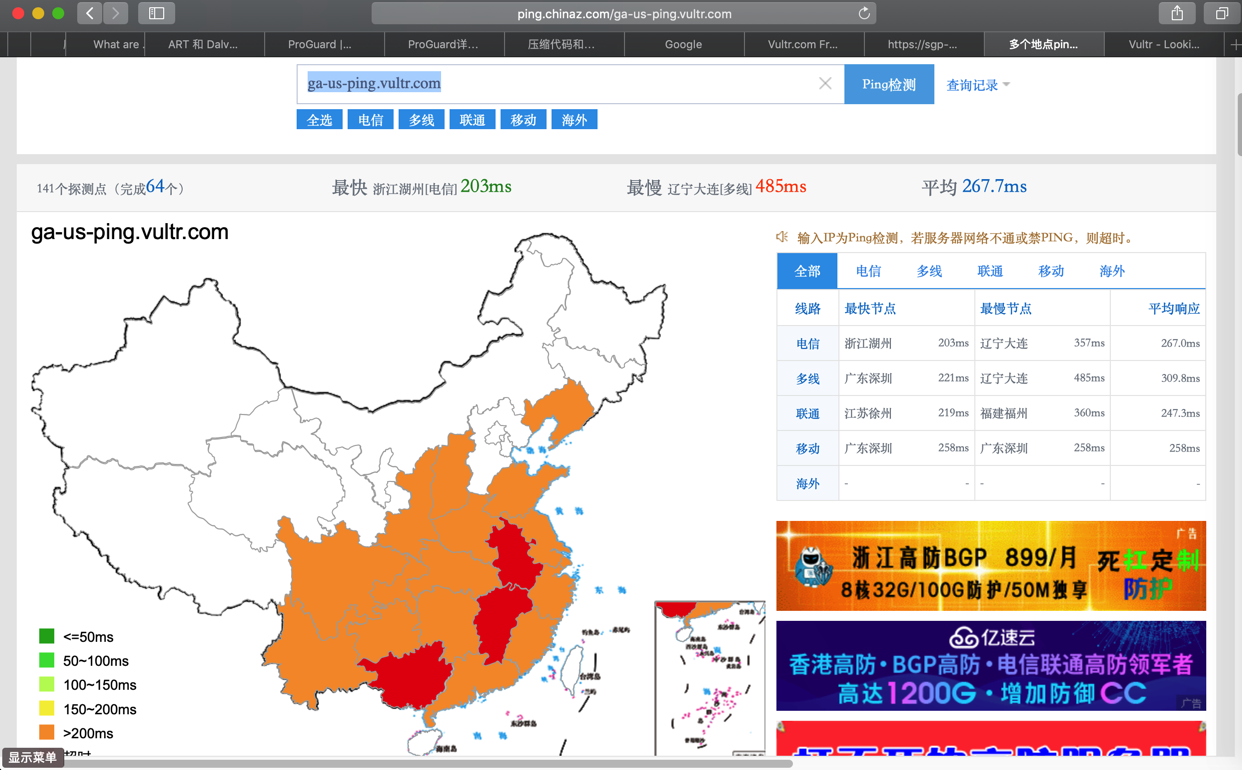Switch to Vultr - Looki... browser tab

click(1164, 44)
